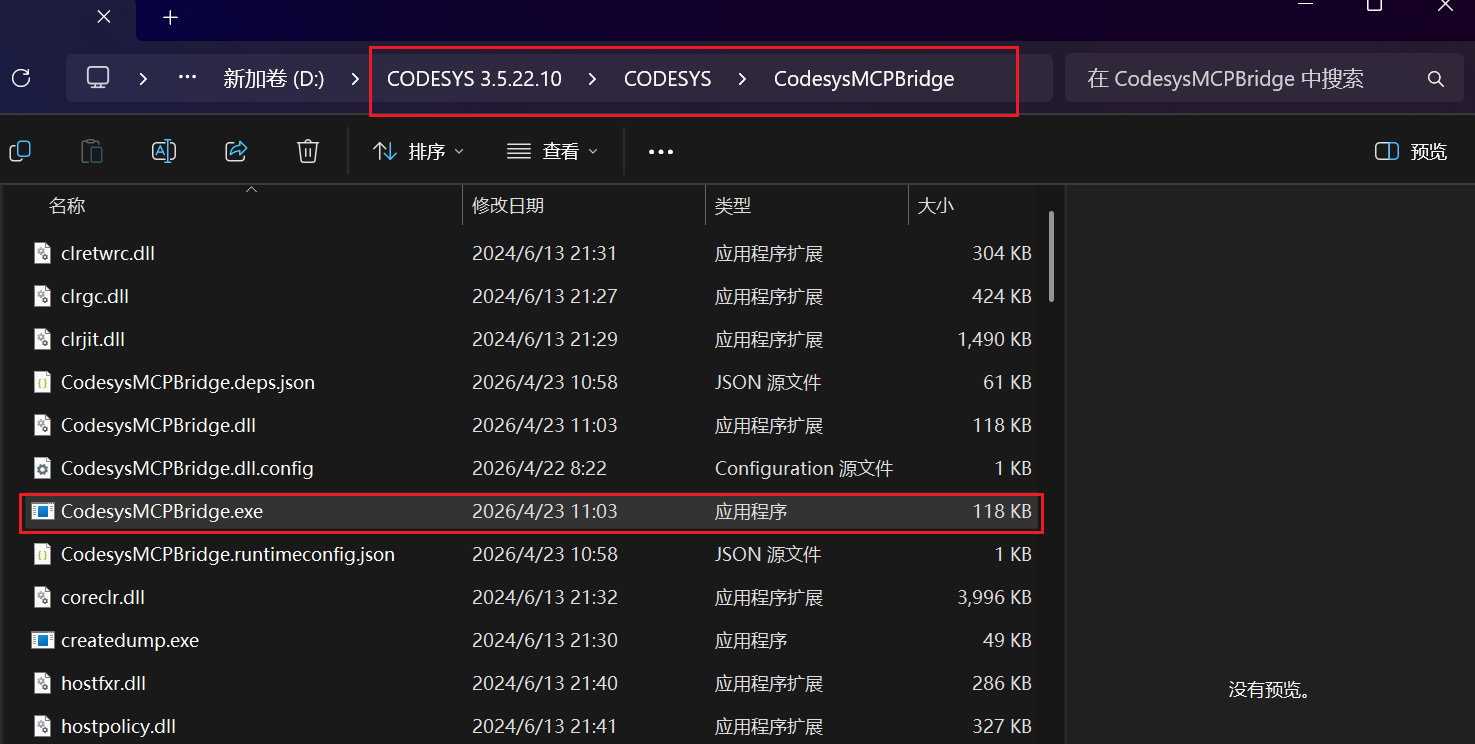Go to the CODESYS breadcrumb folder

667,78
